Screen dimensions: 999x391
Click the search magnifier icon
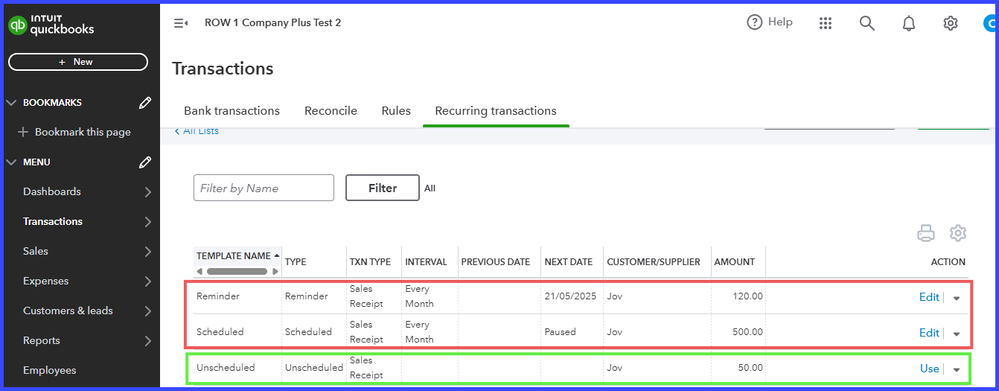[x=866, y=23]
